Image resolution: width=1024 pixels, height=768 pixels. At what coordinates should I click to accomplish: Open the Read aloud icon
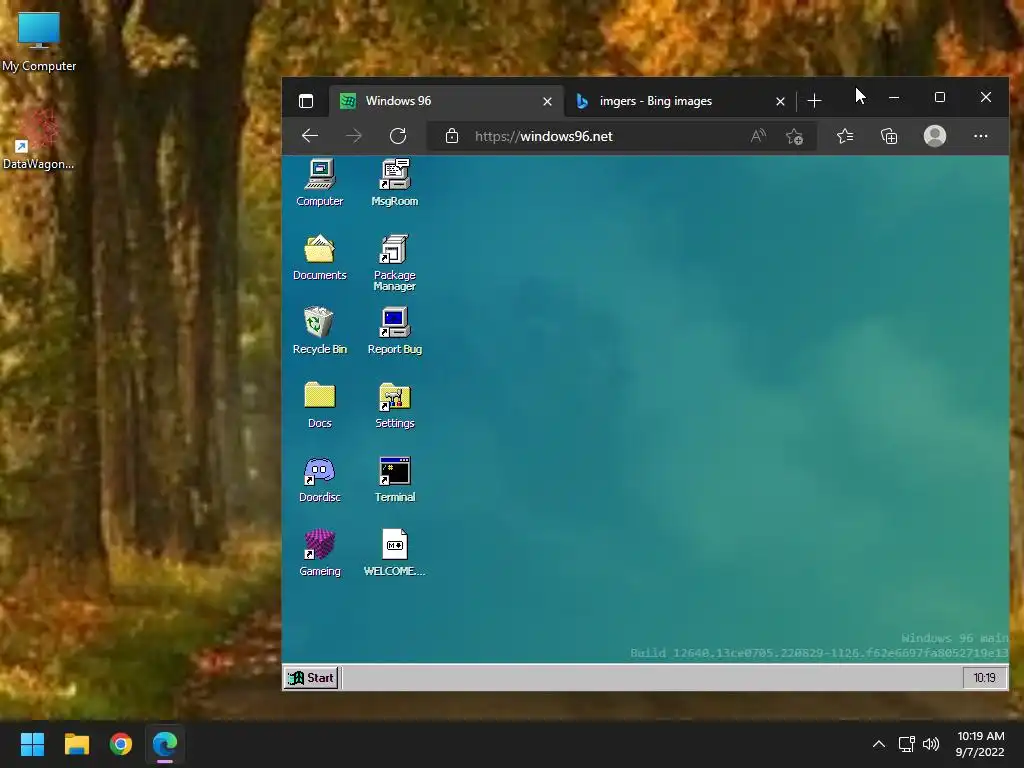(x=758, y=136)
